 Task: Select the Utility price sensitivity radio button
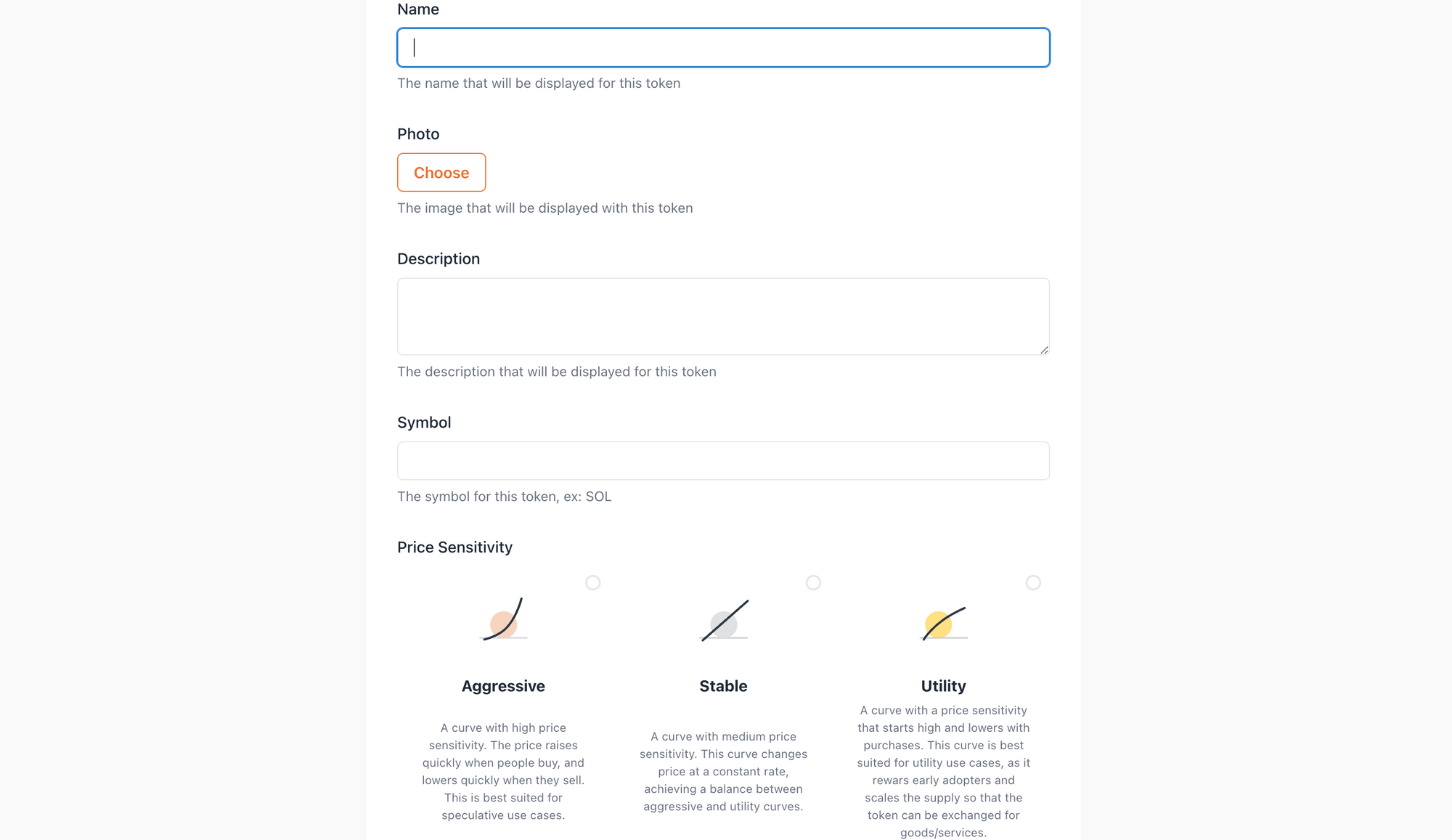1033,582
